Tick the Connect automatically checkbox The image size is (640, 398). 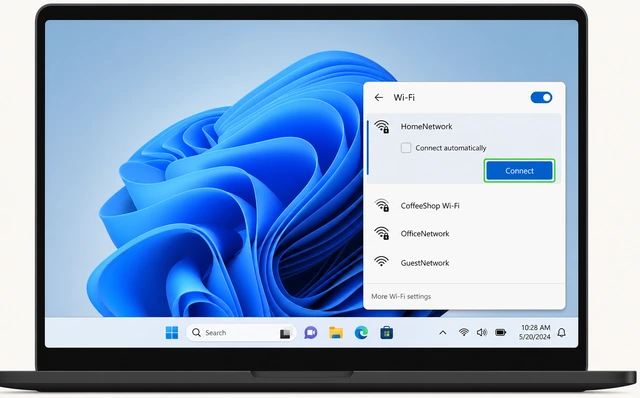click(x=406, y=148)
